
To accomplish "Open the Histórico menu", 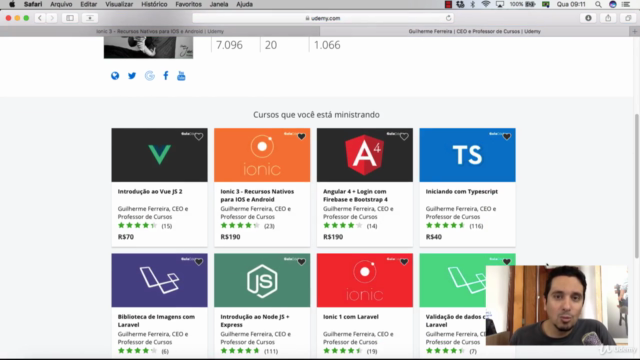I will pos(154,4).
